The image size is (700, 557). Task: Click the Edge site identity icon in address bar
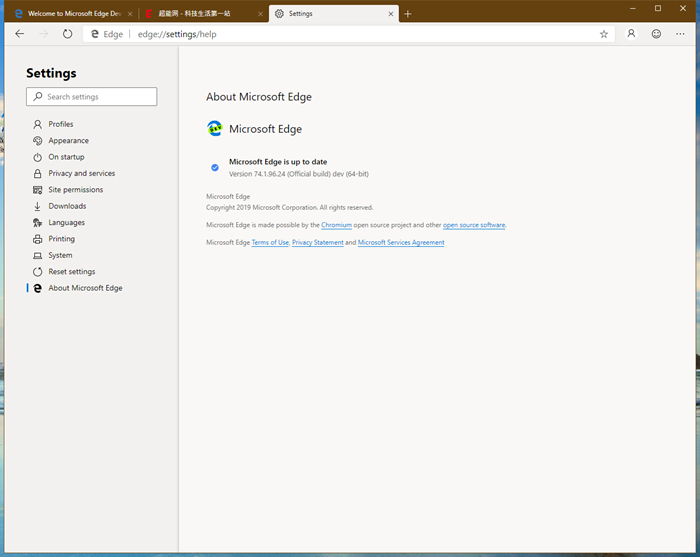95,34
